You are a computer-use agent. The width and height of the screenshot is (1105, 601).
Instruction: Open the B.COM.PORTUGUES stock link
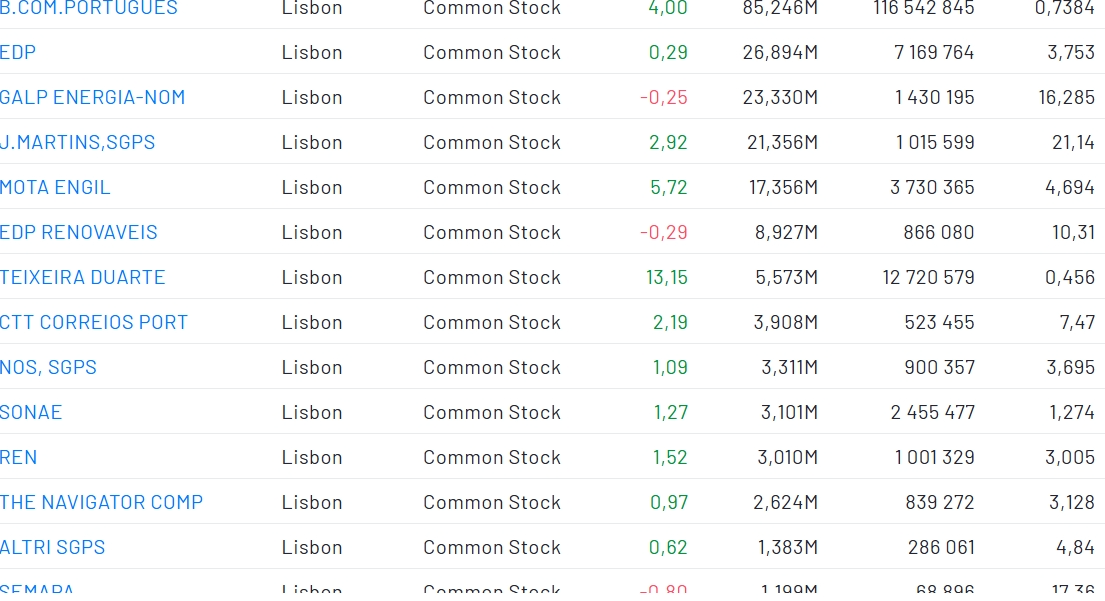(89, 8)
